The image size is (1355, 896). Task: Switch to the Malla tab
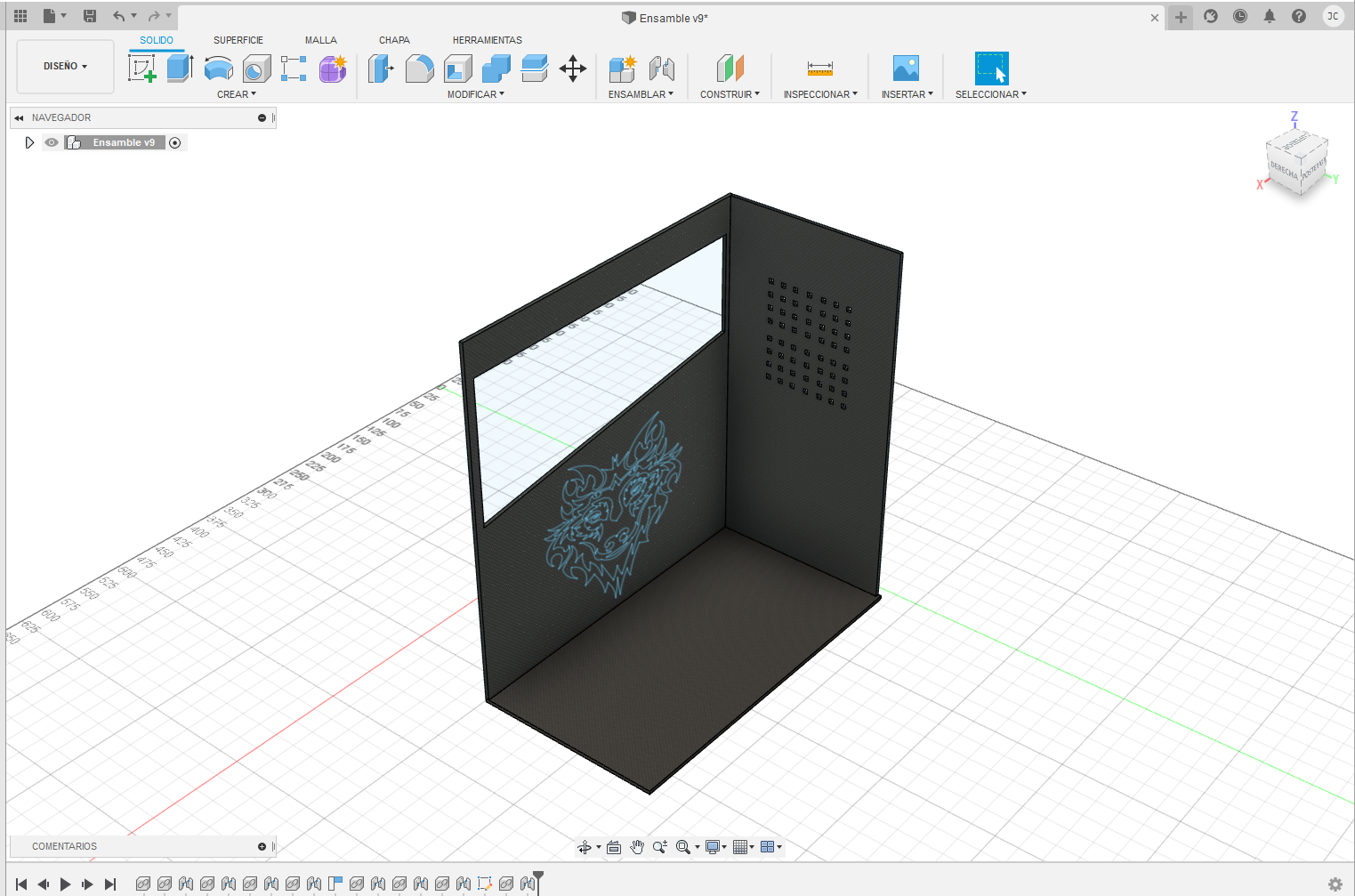(x=321, y=40)
